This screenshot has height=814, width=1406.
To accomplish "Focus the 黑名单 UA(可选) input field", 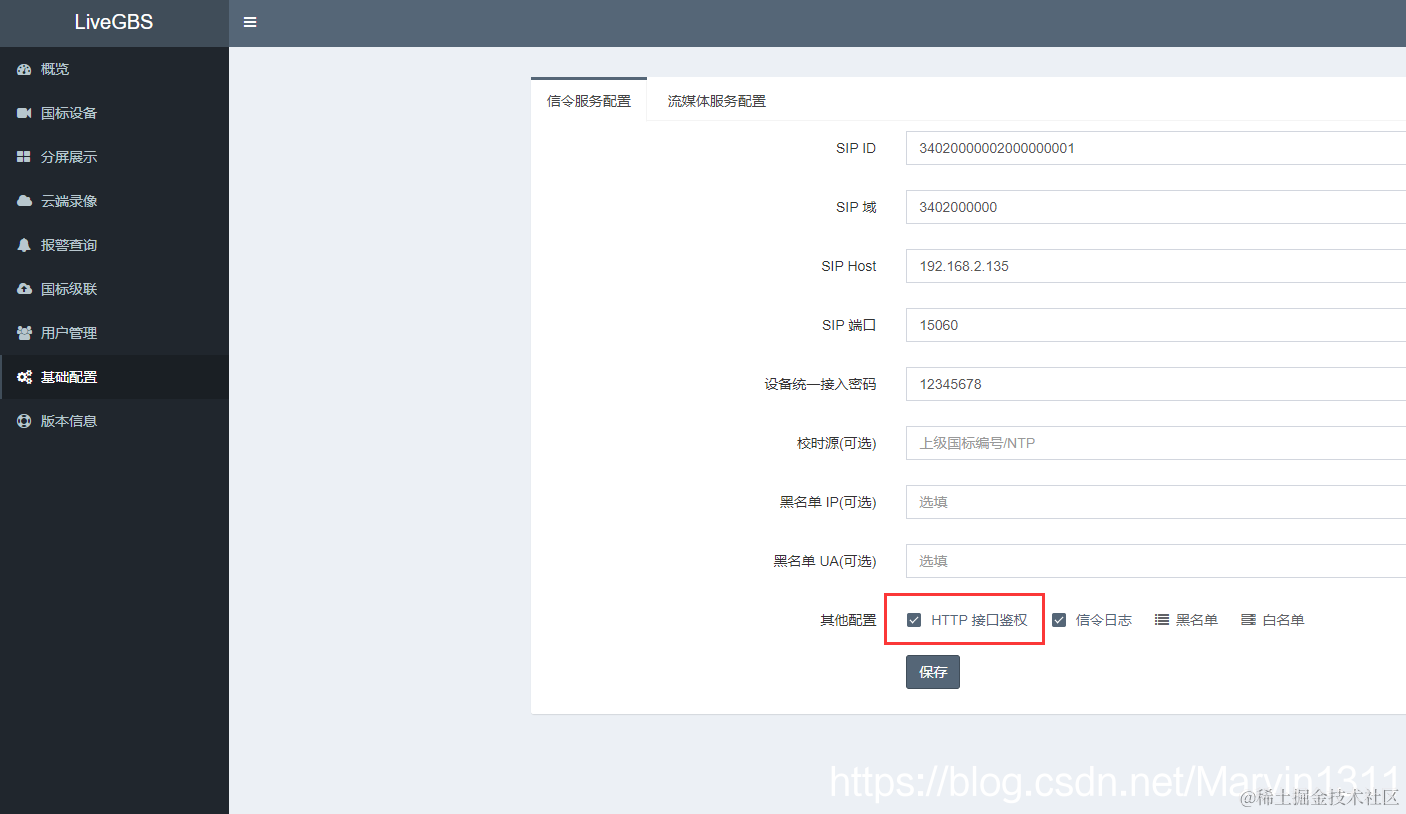I will coord(1156,561).
